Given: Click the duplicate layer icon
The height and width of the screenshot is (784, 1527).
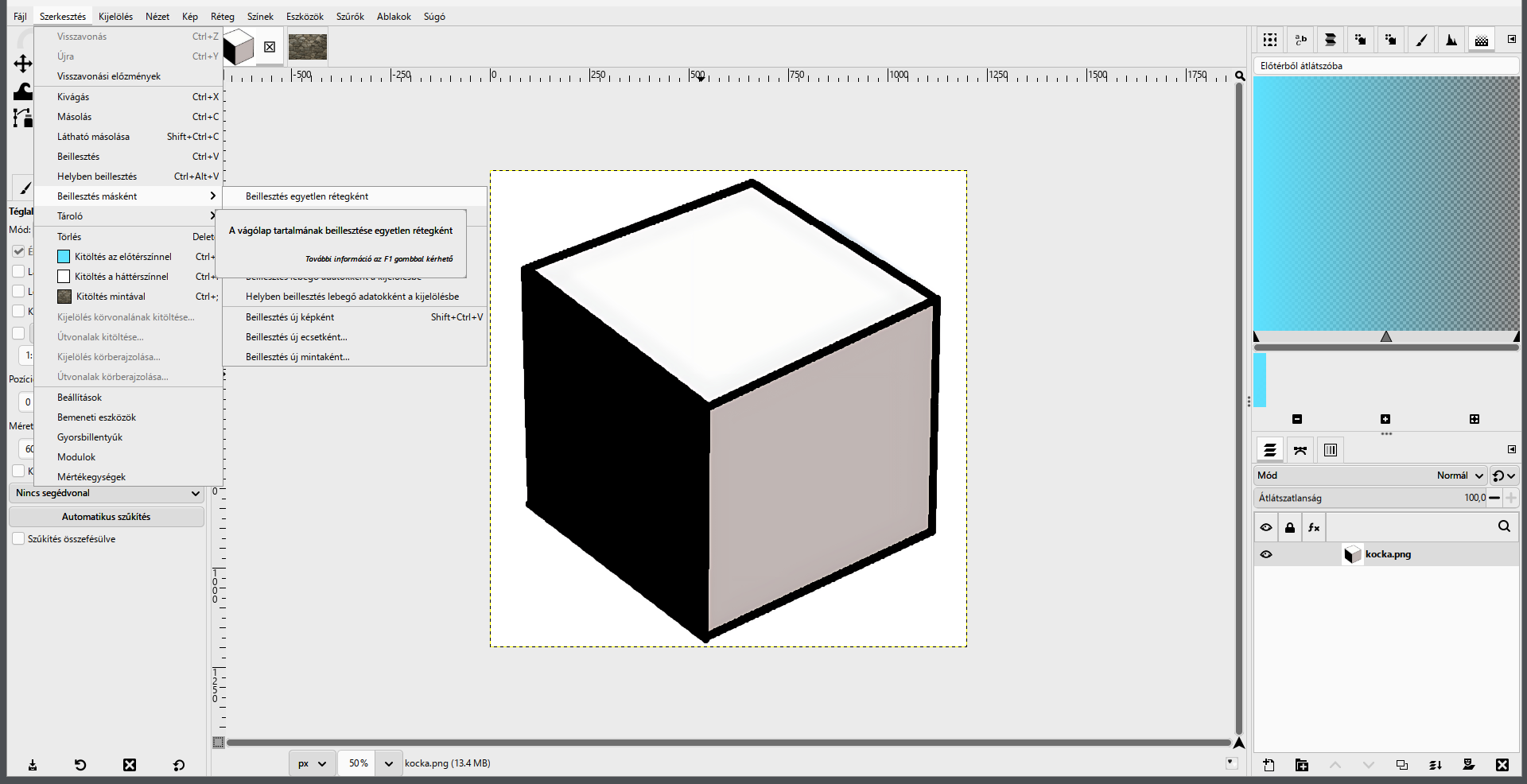Looking at the screenshot, I should pos(1402,765).
